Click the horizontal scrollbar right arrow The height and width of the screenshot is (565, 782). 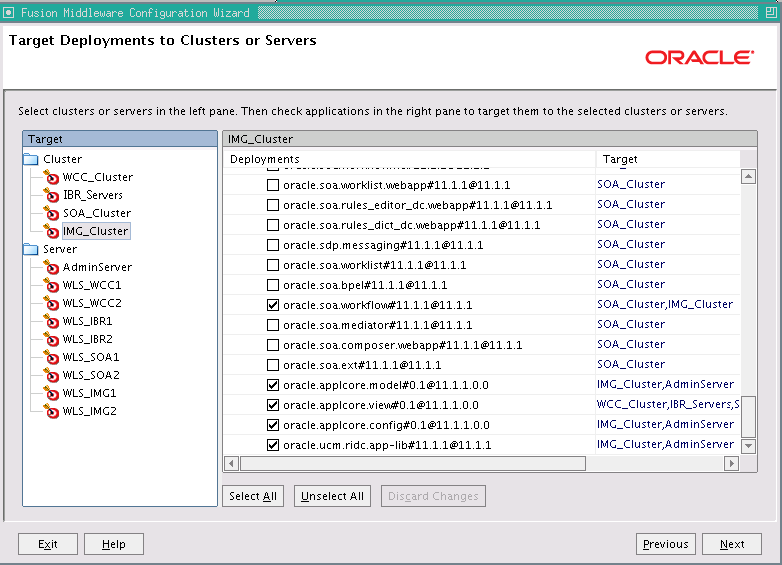tap(731, 463)
